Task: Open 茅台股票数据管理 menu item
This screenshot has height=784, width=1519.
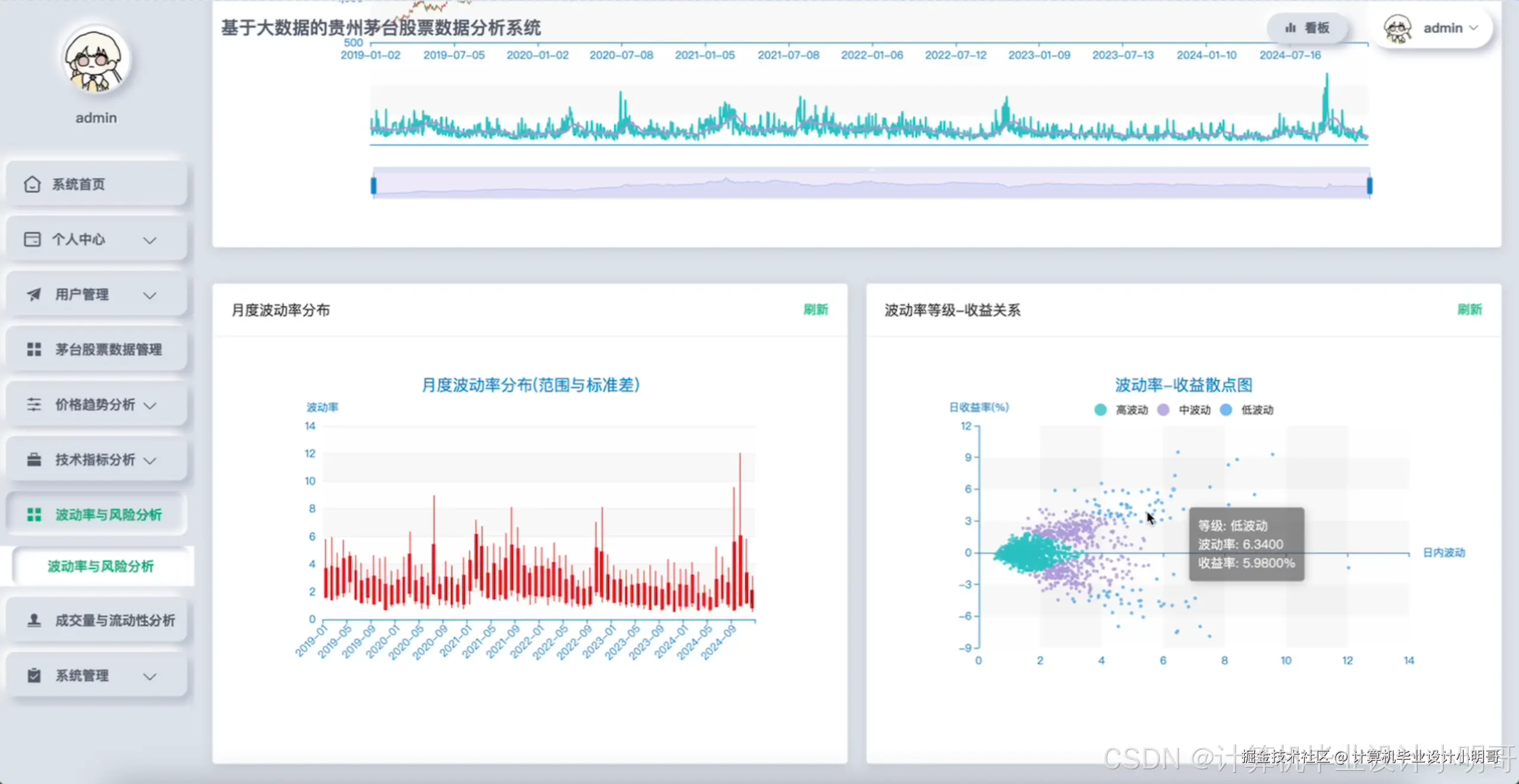Action: pyautogui.click(x=96, y=350)
